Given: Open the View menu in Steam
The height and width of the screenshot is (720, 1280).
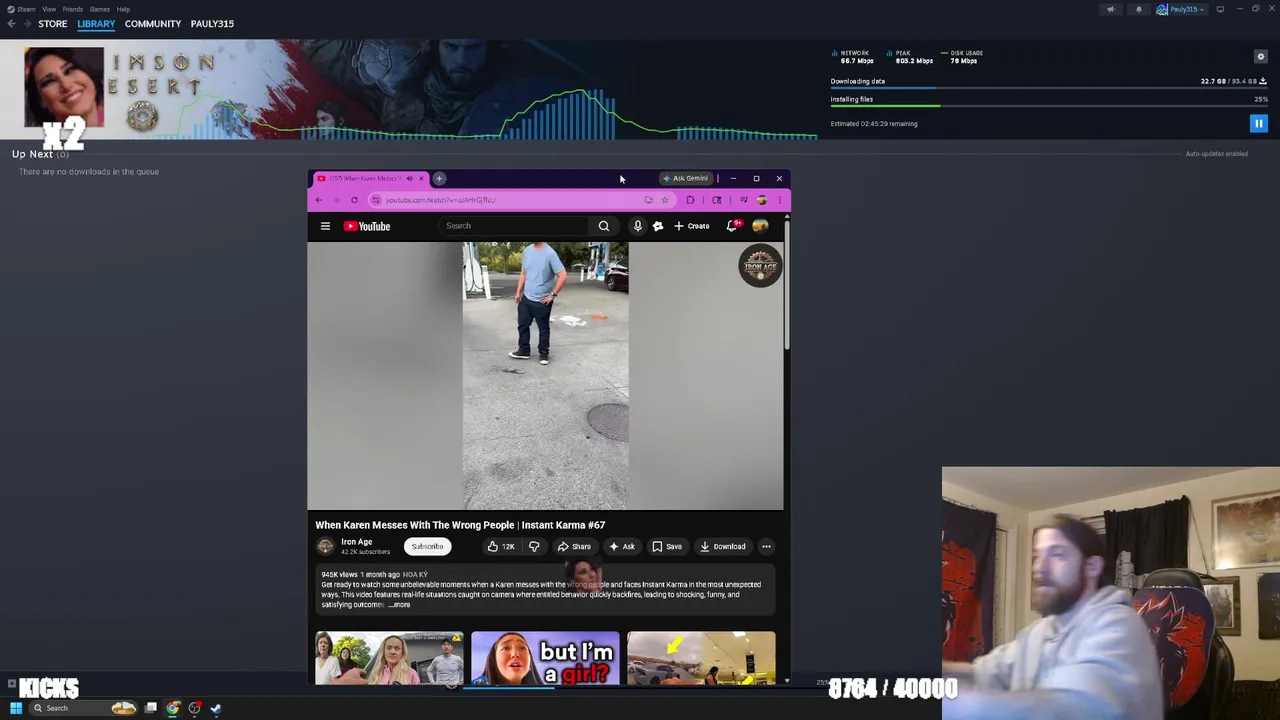Looking at the screenshot, I should click(x=49, y=9).
